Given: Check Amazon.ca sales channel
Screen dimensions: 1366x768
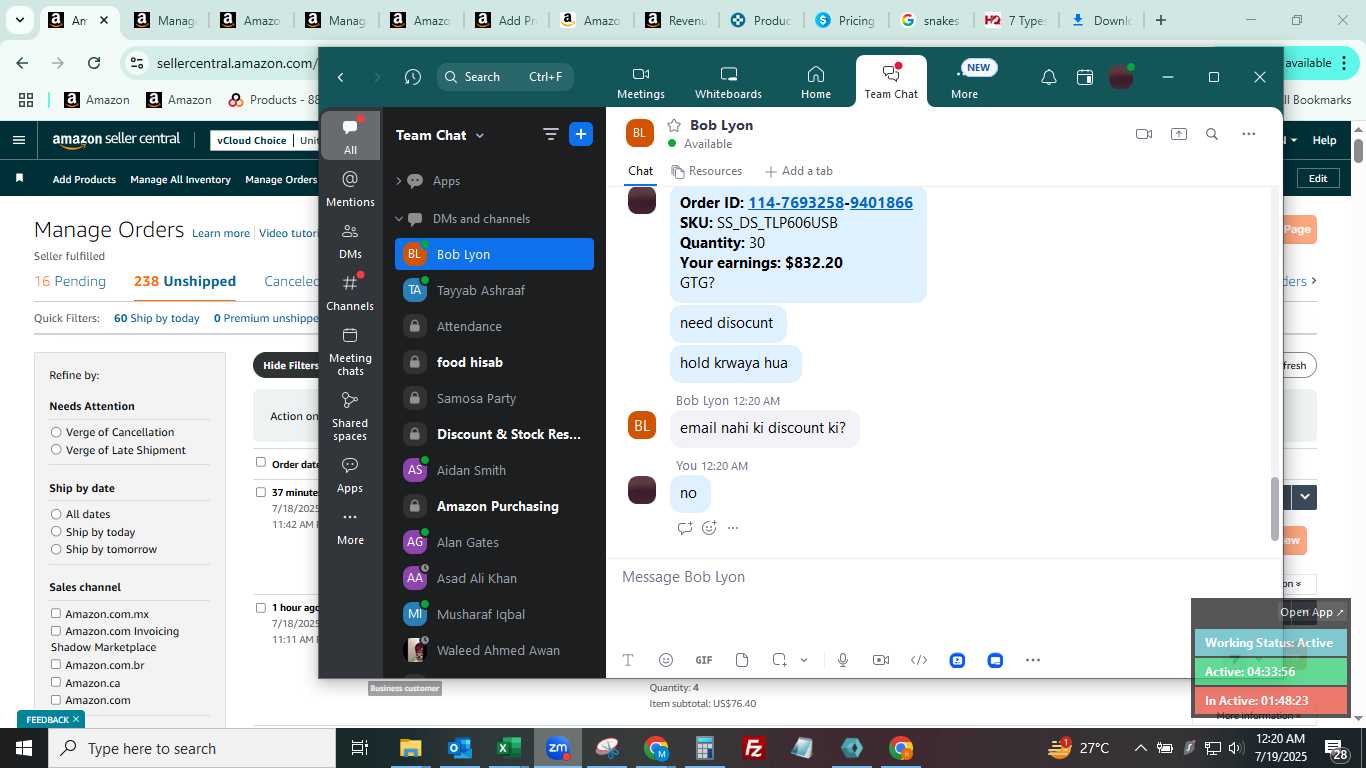Looking at the screenshot, I should tap(56, 682).
